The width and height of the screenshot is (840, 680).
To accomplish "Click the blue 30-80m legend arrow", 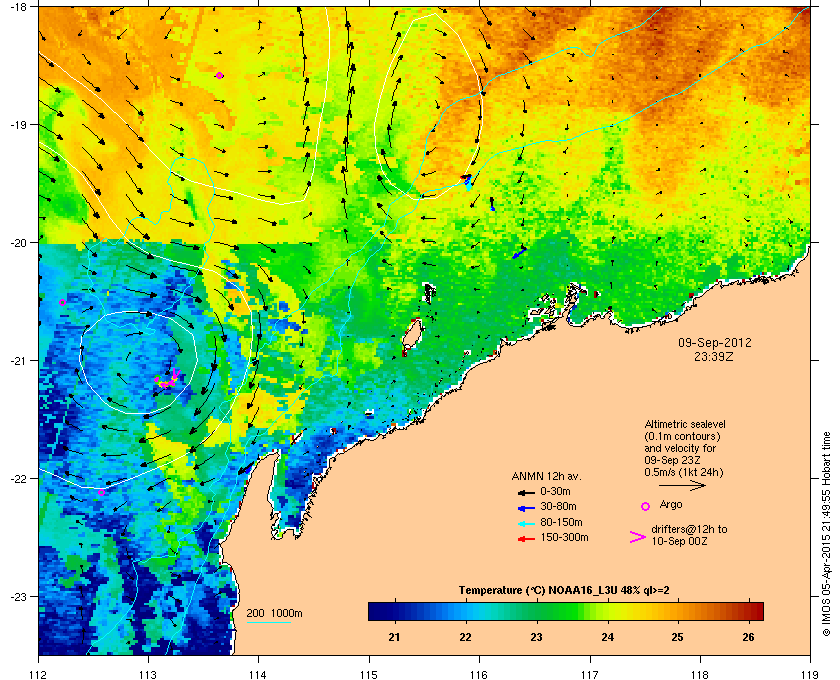I will click(x=526, y=508).
